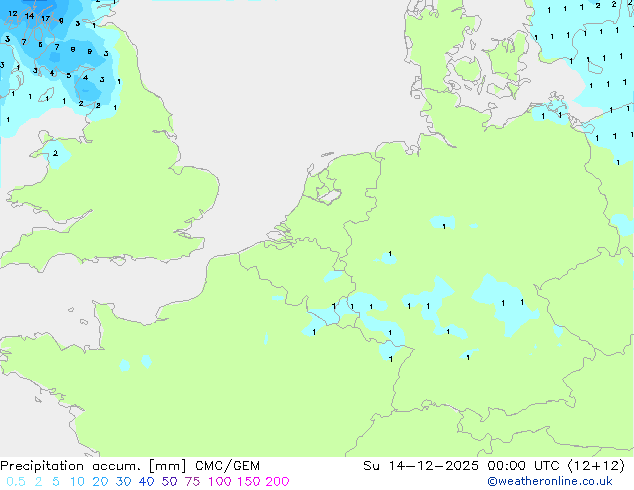The height and width of the screenshot is (490, 634).
Task: Click the CMC/GEM model label
Action: point(227,466)
